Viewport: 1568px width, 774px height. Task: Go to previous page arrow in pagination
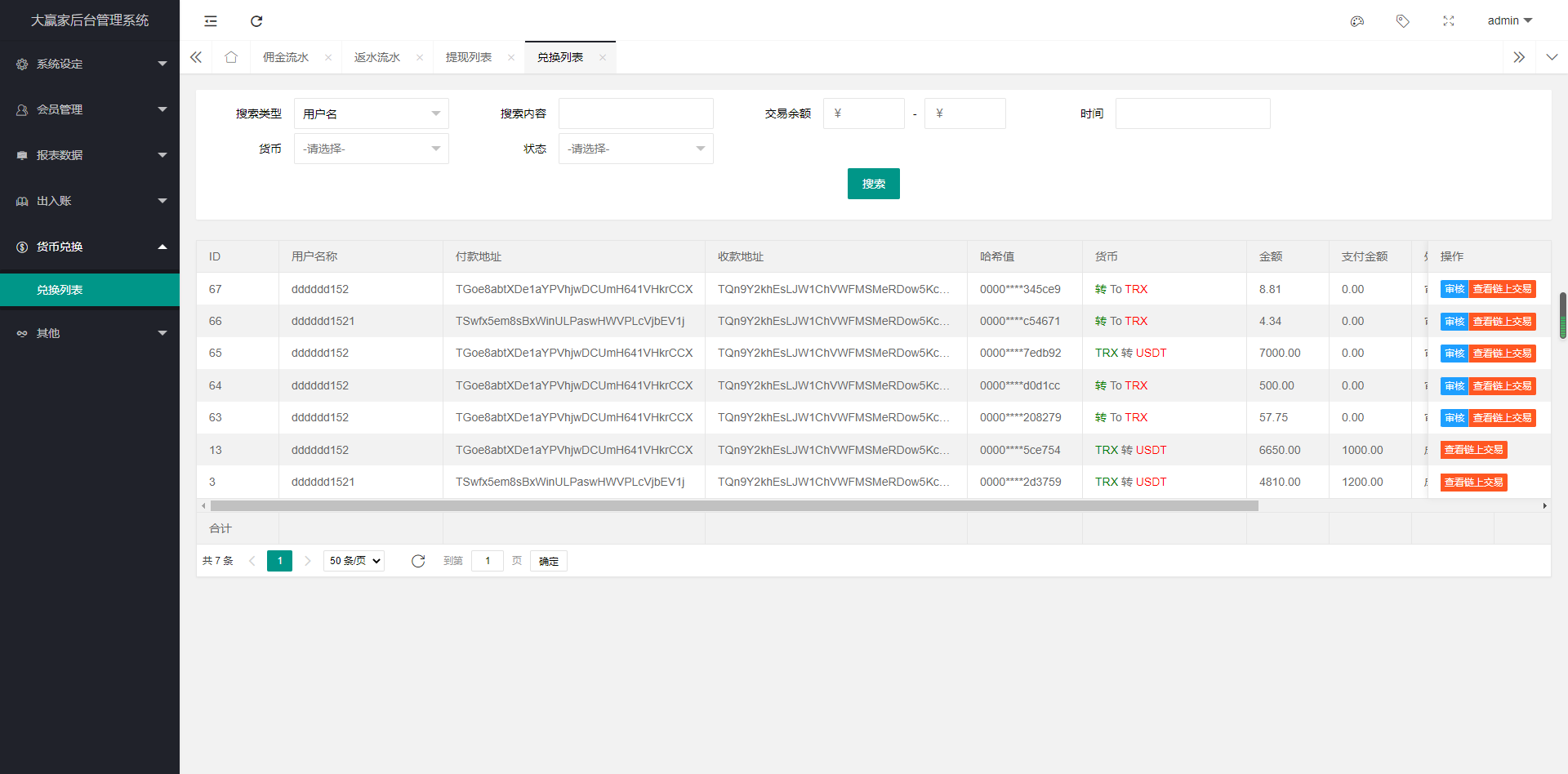(x=252, y=561)
